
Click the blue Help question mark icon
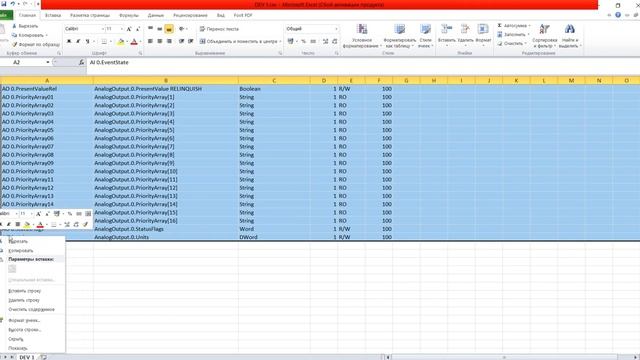pos(618,15)
